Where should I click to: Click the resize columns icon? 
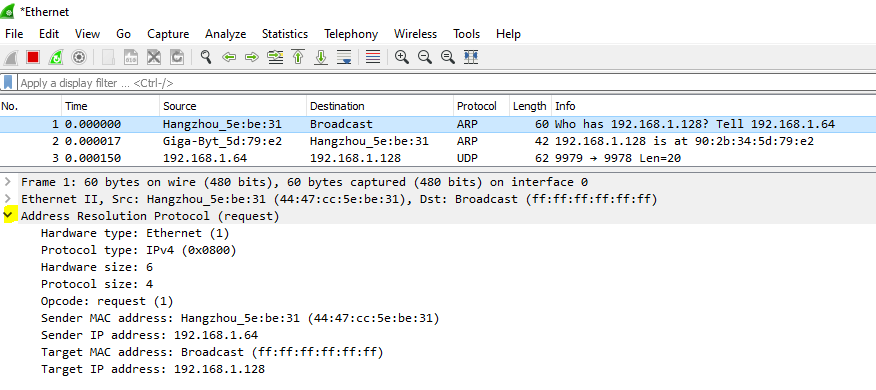tap(471, 57)
